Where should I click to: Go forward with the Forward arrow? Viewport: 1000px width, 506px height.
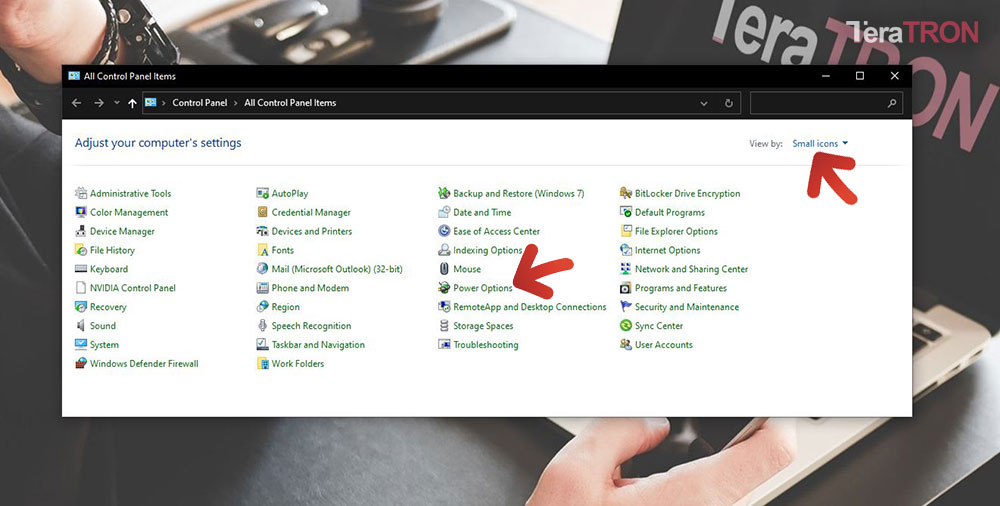click(99, 103)
